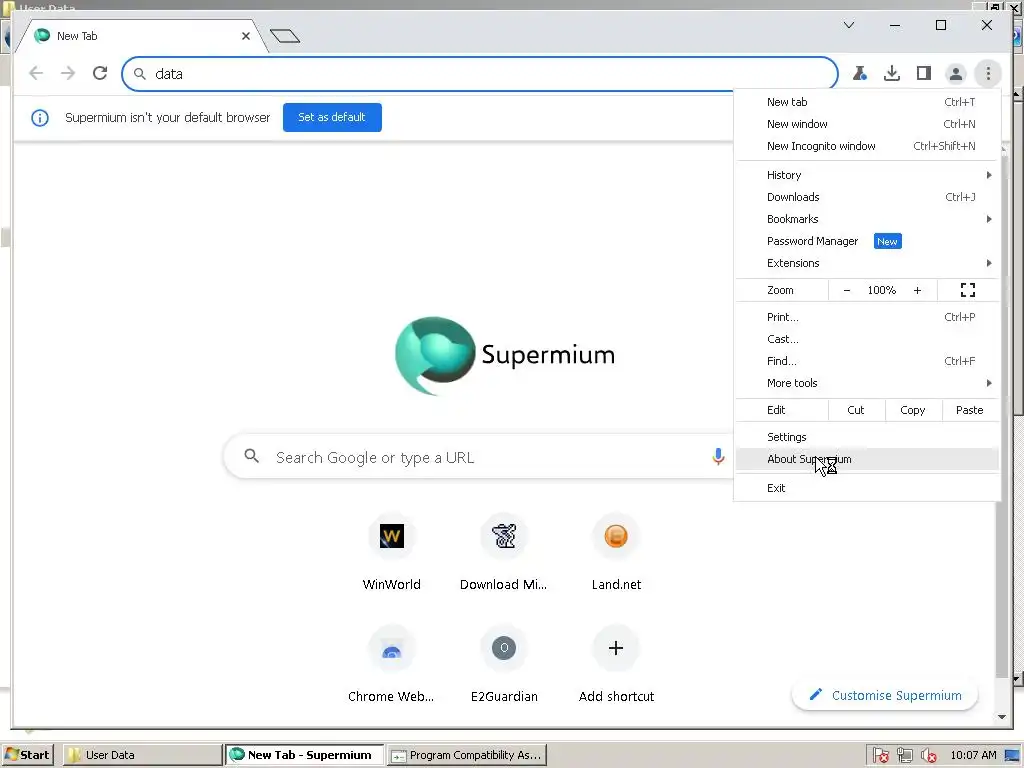Select New window menu item

coord(867,124)
